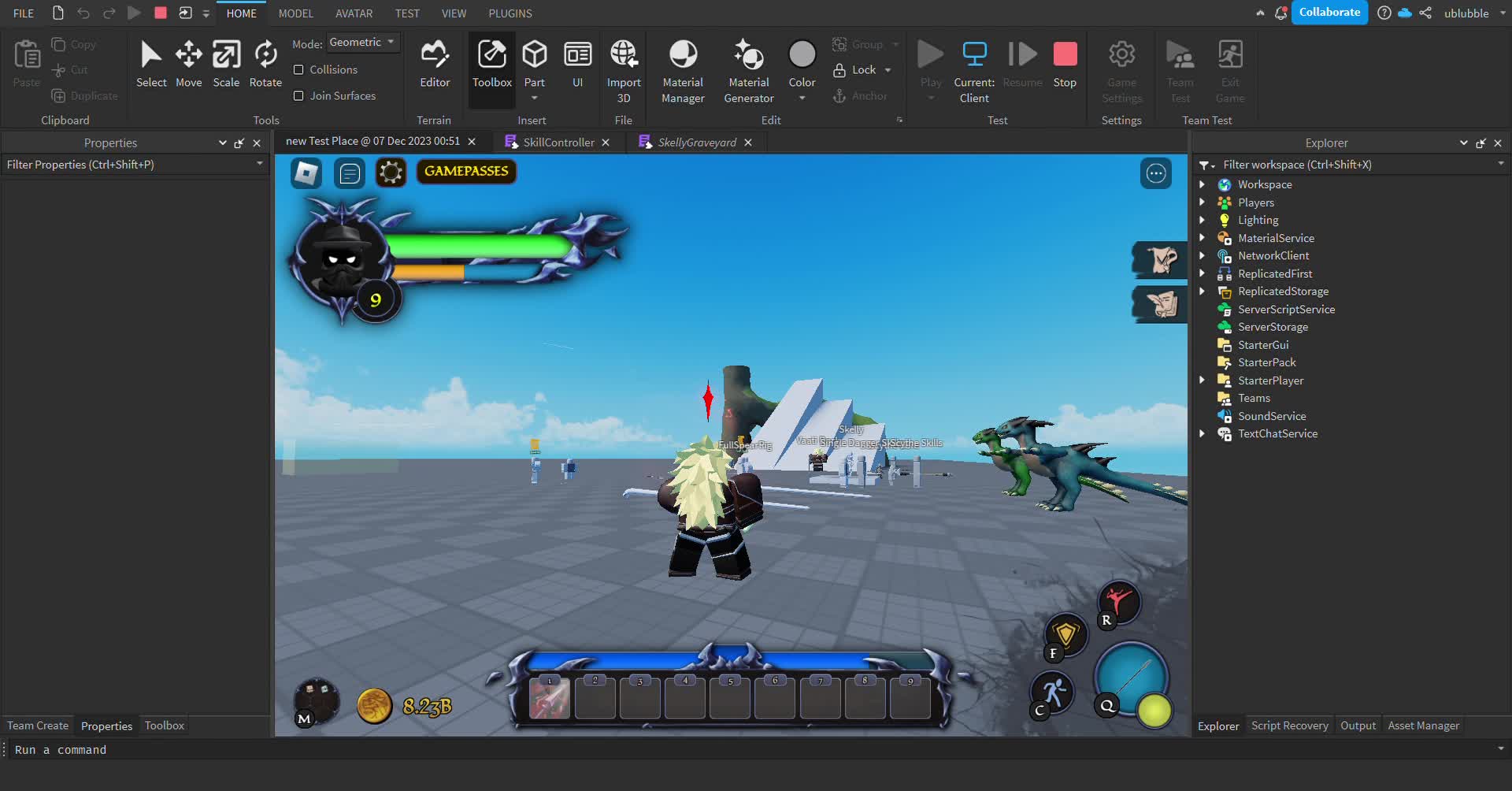Open the Color picker swatch

point(802,55)
